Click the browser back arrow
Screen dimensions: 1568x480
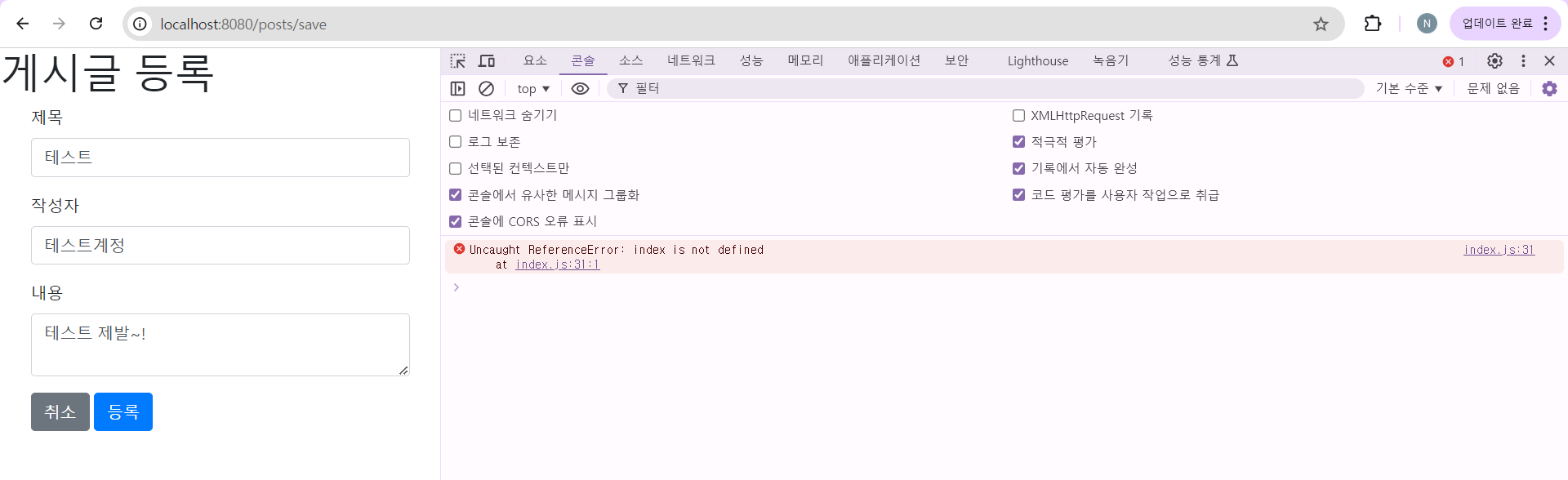(x=23, y=24)
